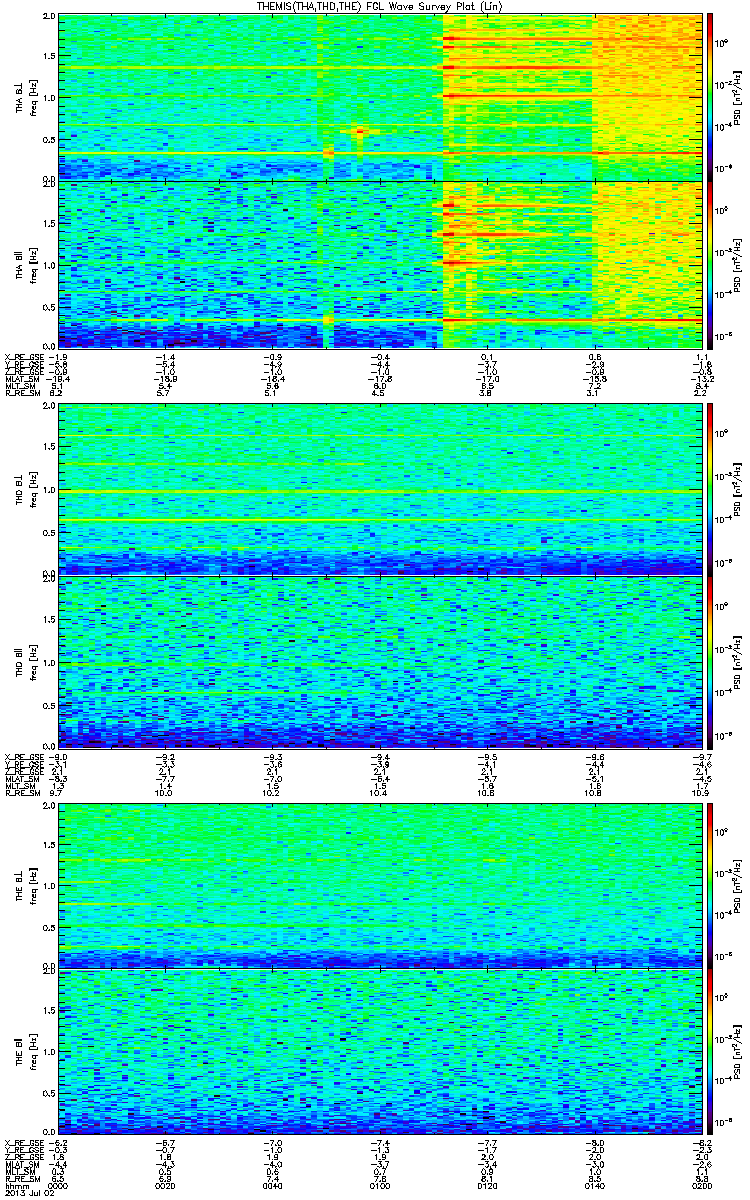Click the color bar beside THA B-parallel panel
750x1200 pixels.
click(711, 264)
